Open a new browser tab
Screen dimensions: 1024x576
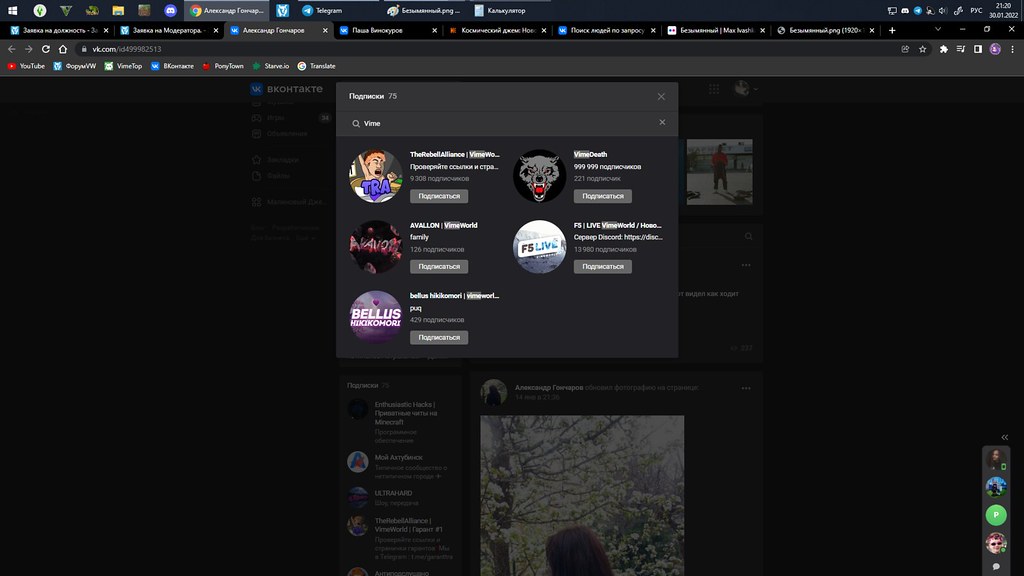pos(892,30)
